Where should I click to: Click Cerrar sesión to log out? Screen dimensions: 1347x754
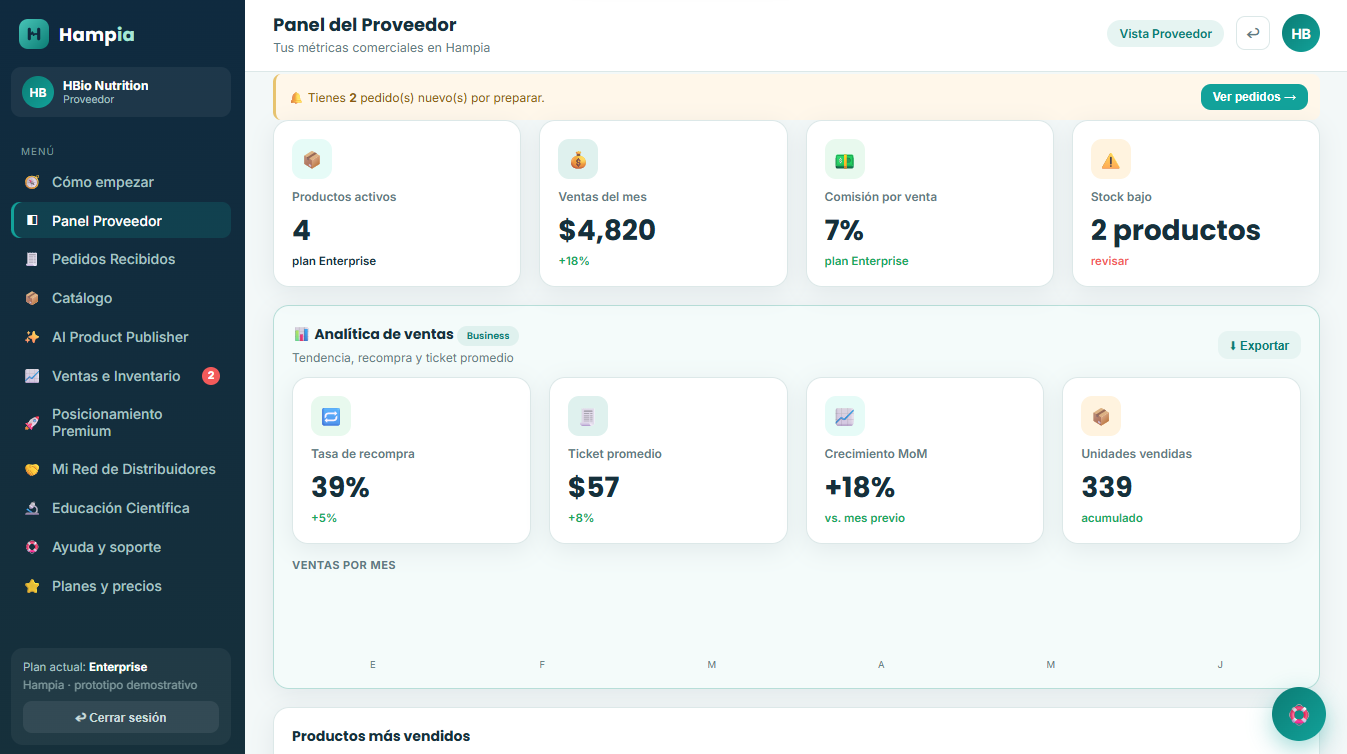(121, 717)
